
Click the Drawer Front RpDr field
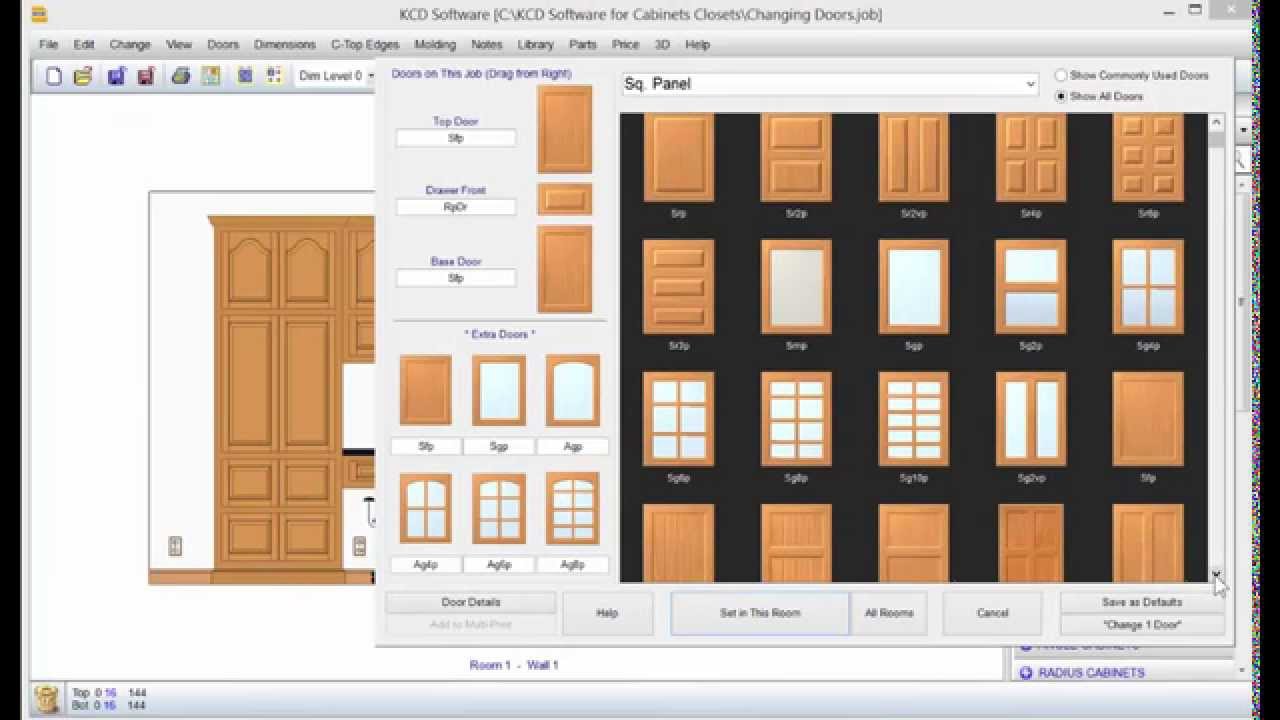click(456, 207)
